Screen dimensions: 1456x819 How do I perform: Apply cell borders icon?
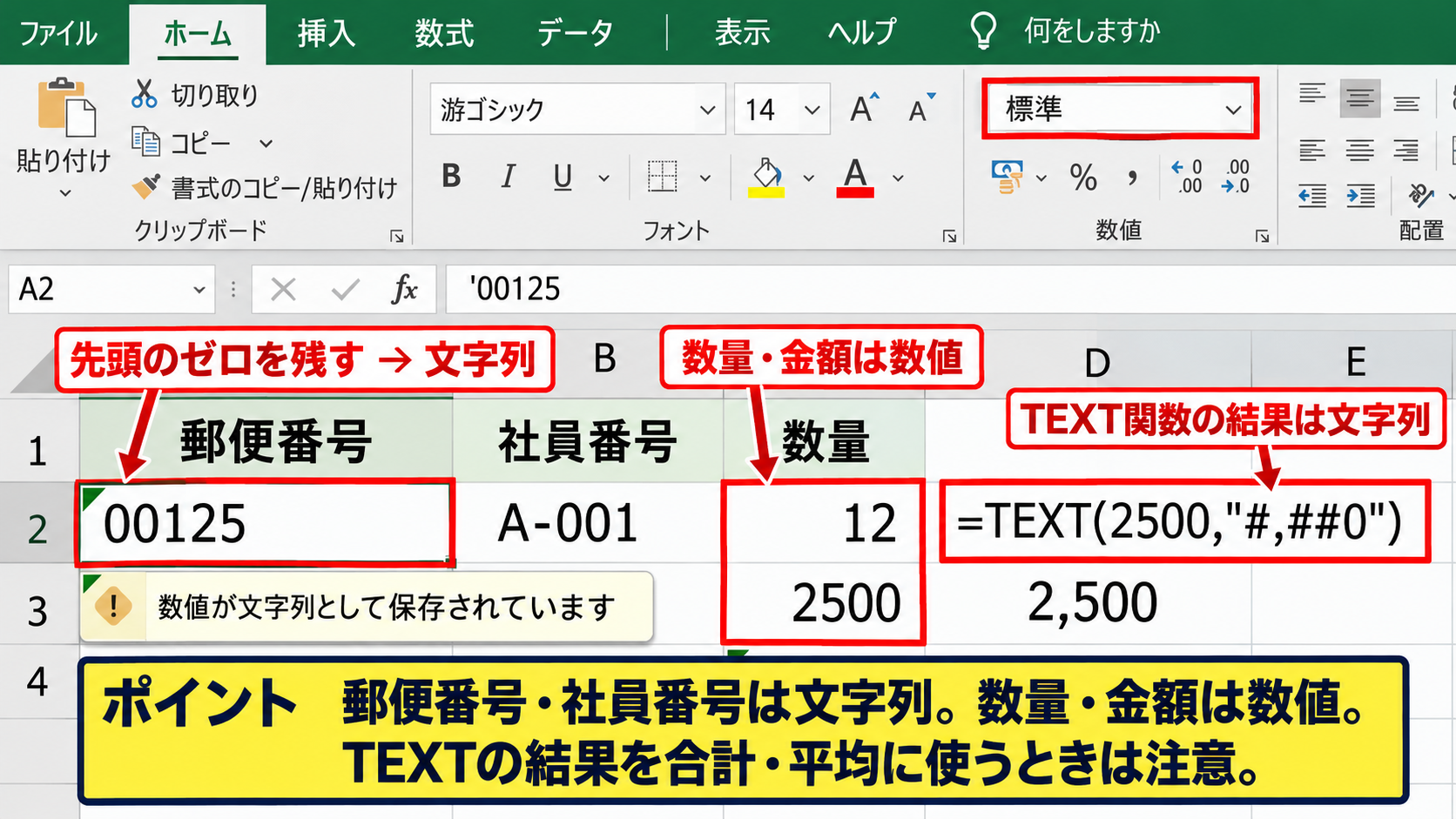point(663,177)
